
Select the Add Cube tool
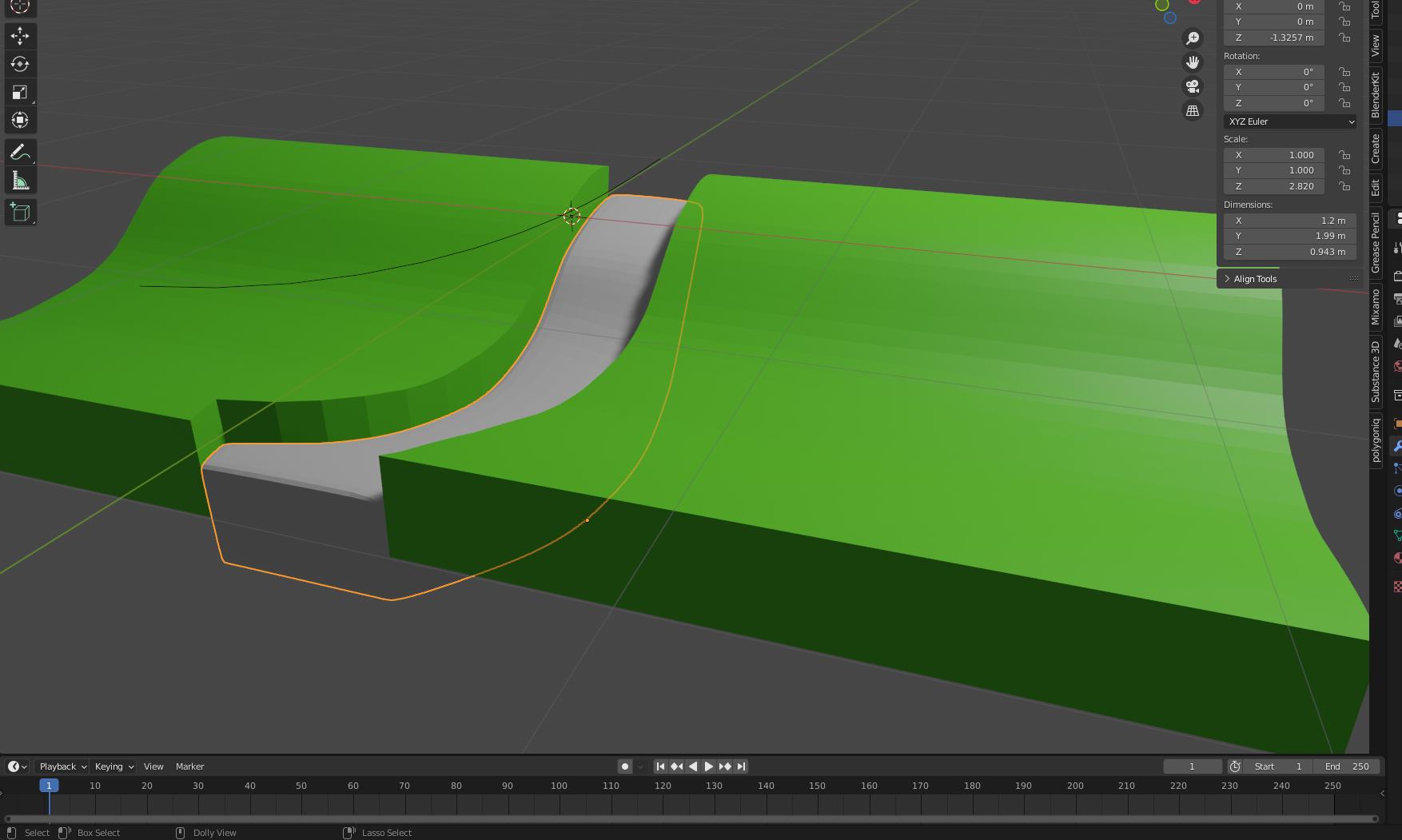click(20, 213)
